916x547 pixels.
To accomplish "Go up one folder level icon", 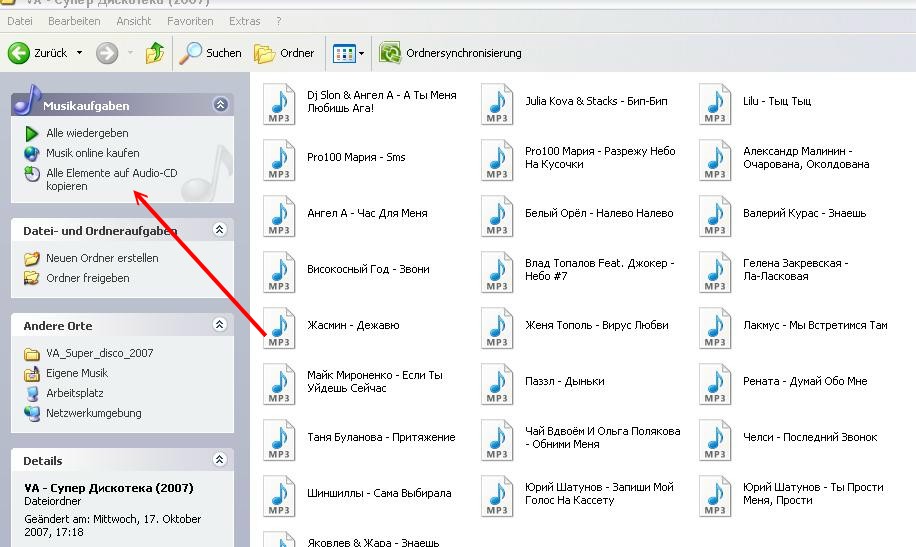I will click(155, 53).
